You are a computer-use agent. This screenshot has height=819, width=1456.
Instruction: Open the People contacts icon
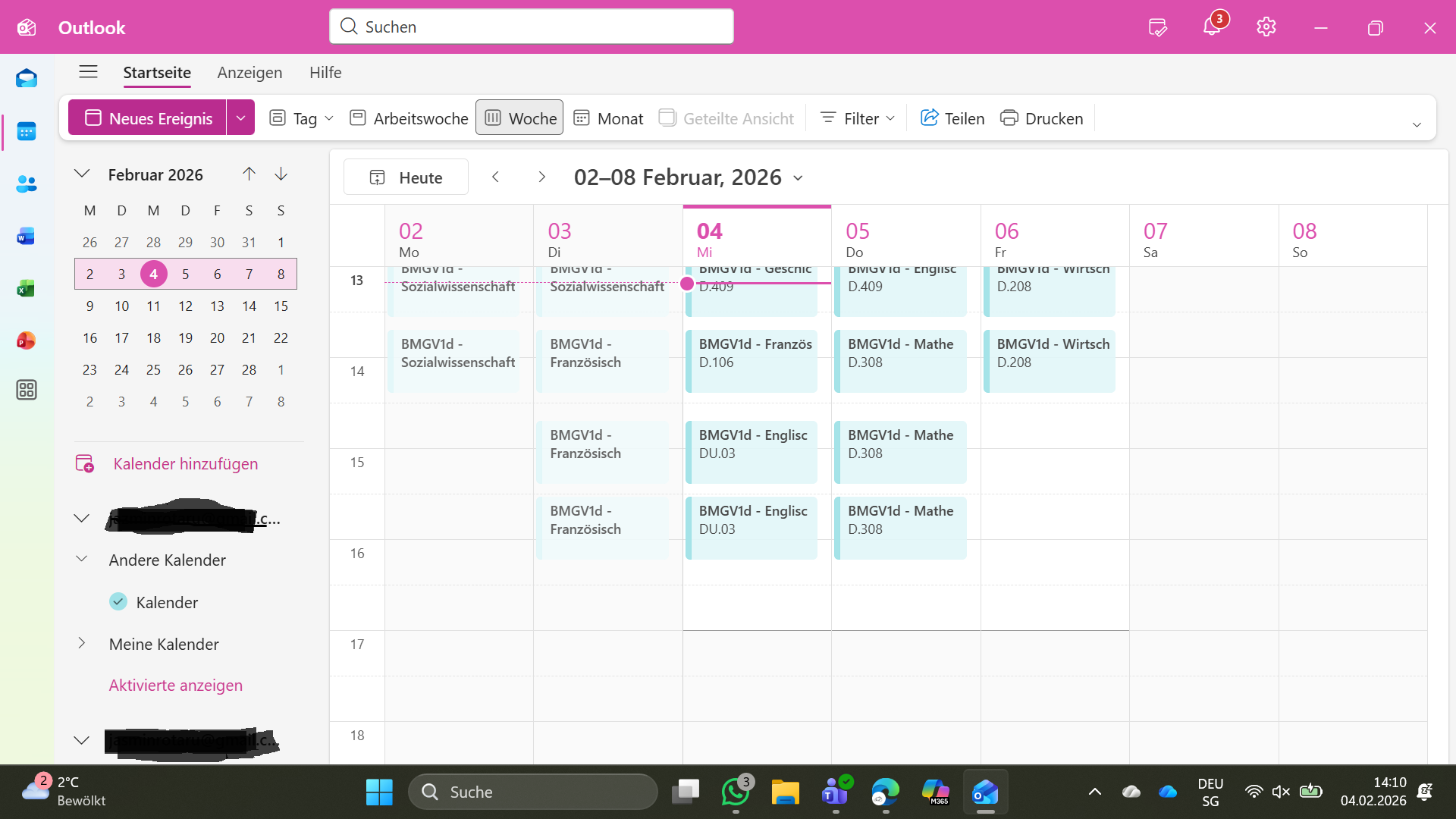[27, 184]
